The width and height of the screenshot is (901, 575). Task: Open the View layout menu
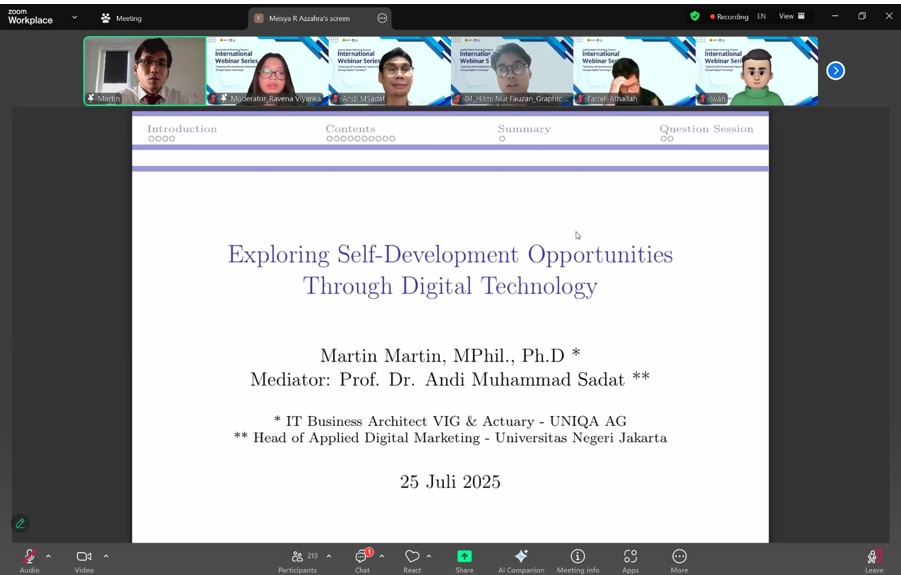(792, 16)
